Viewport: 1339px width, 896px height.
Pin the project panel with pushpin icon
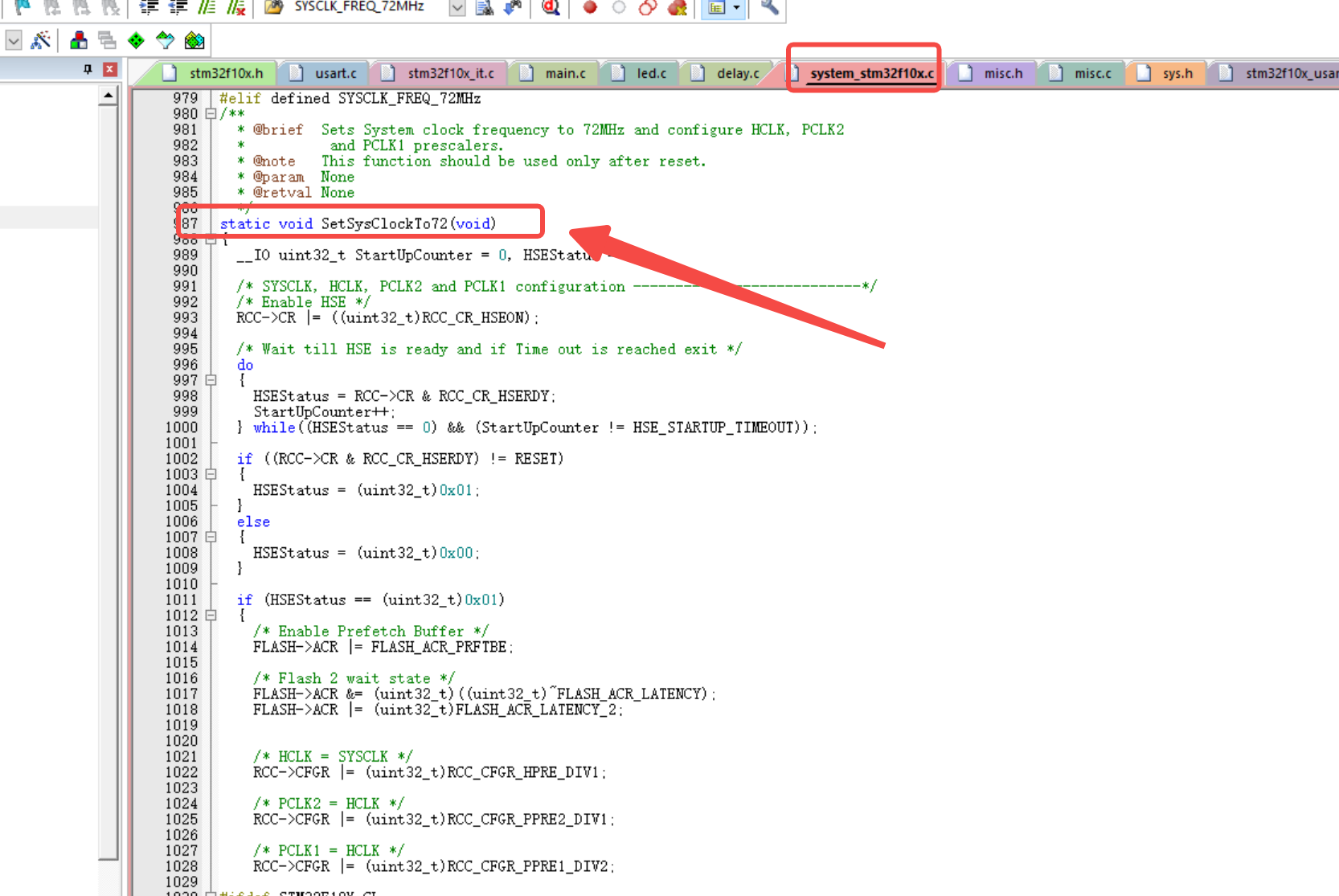[88, 69]
